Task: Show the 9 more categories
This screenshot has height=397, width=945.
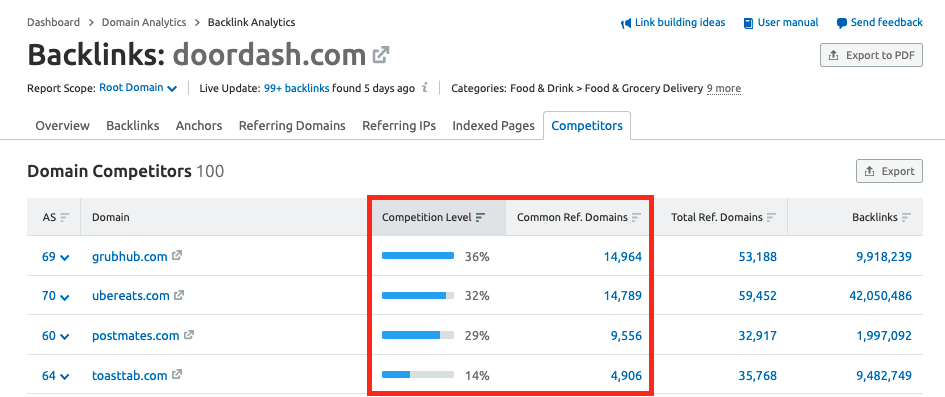Action: click(724, 89)
